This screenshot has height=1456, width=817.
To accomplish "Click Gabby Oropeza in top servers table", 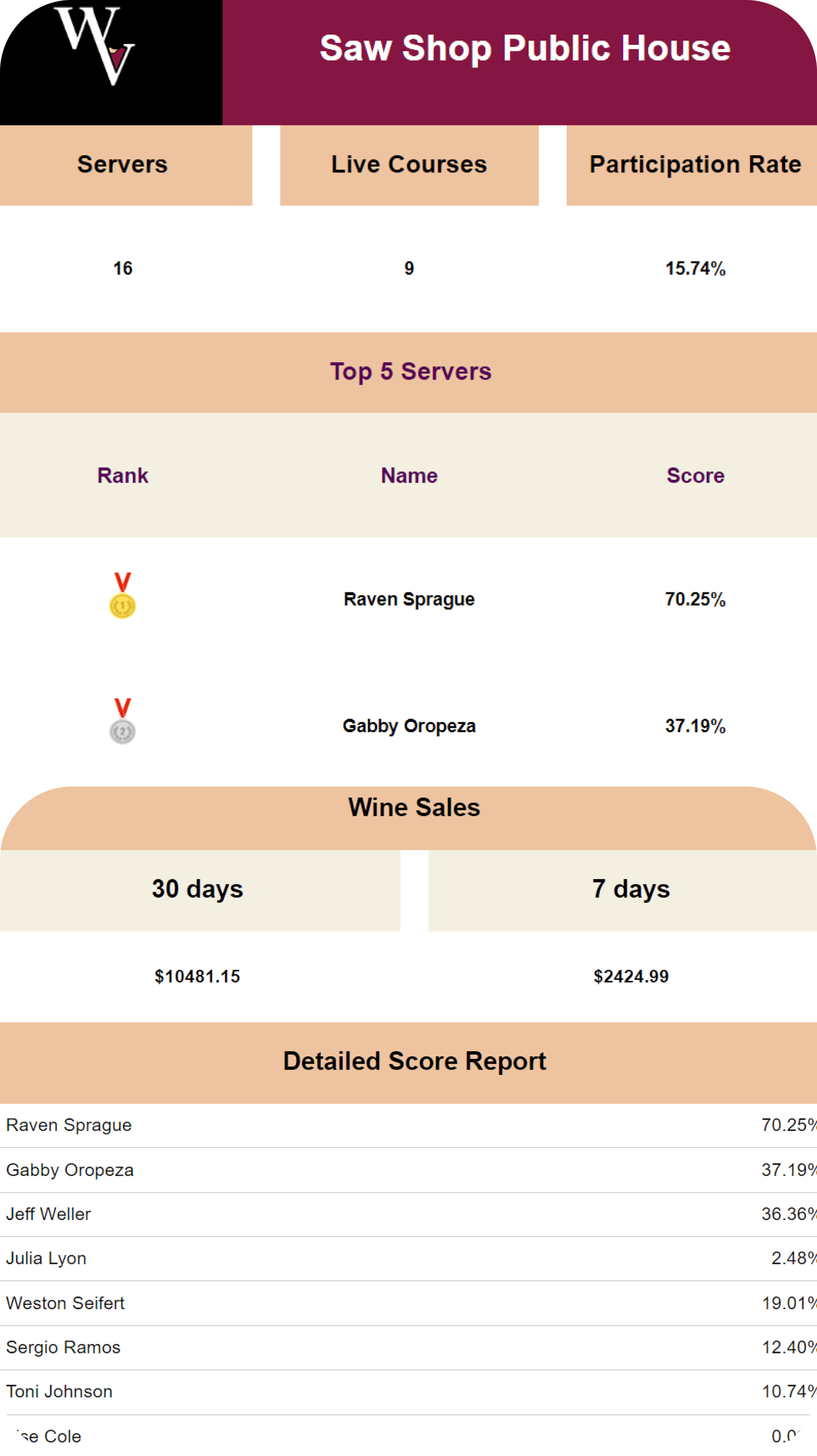I will (409, 726).
